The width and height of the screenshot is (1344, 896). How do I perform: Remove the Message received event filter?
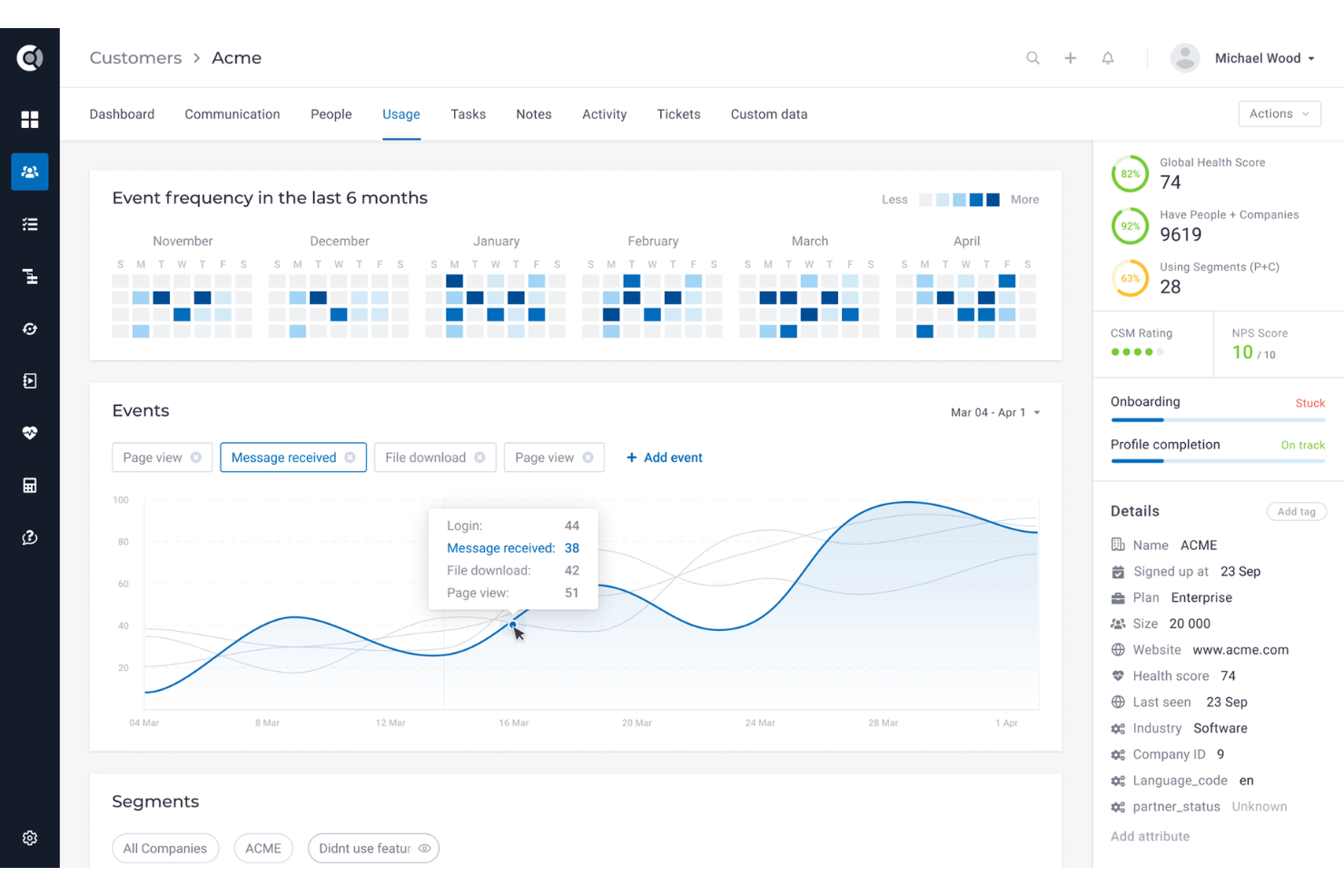(x=351, y=457)
